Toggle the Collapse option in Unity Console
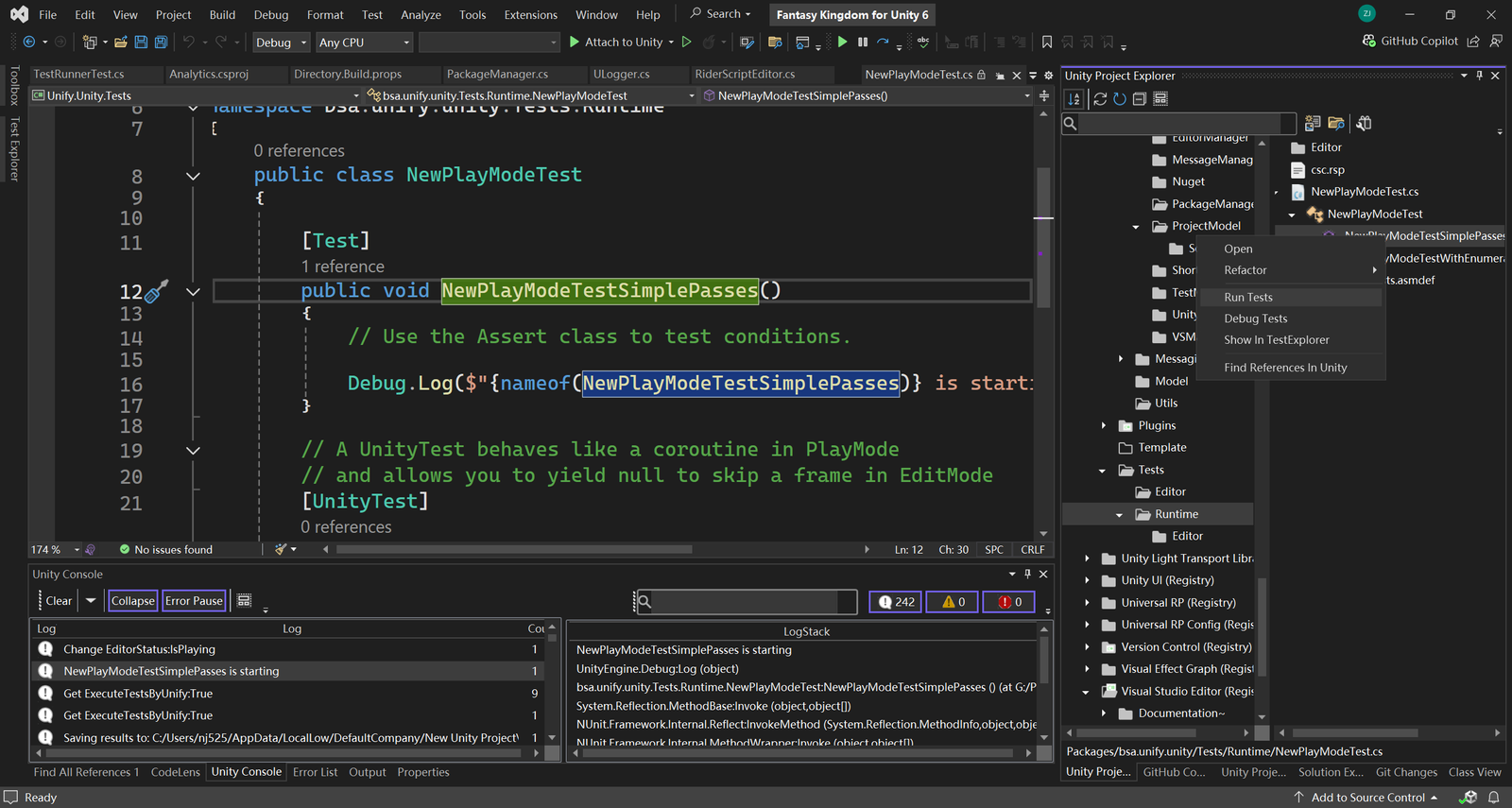 click(x=132, y=601)
